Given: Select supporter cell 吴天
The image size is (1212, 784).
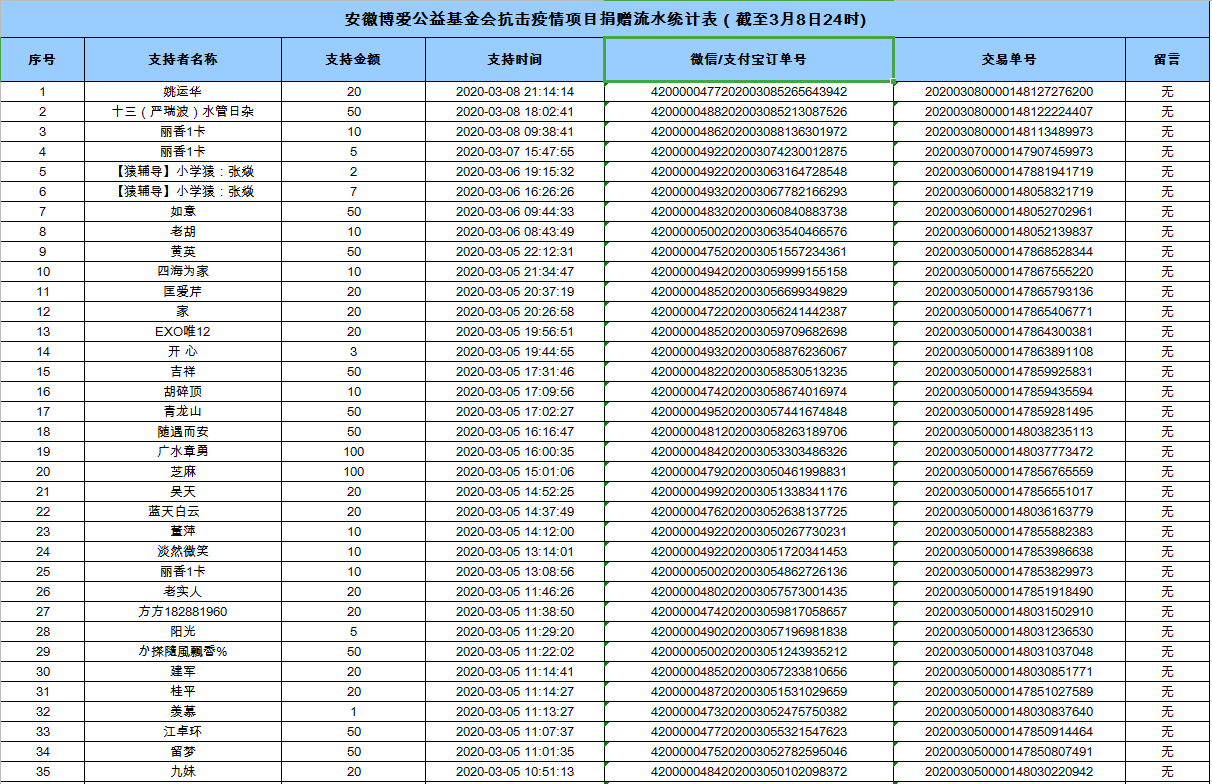Looking at the screenshot, I should pos(183,492).
